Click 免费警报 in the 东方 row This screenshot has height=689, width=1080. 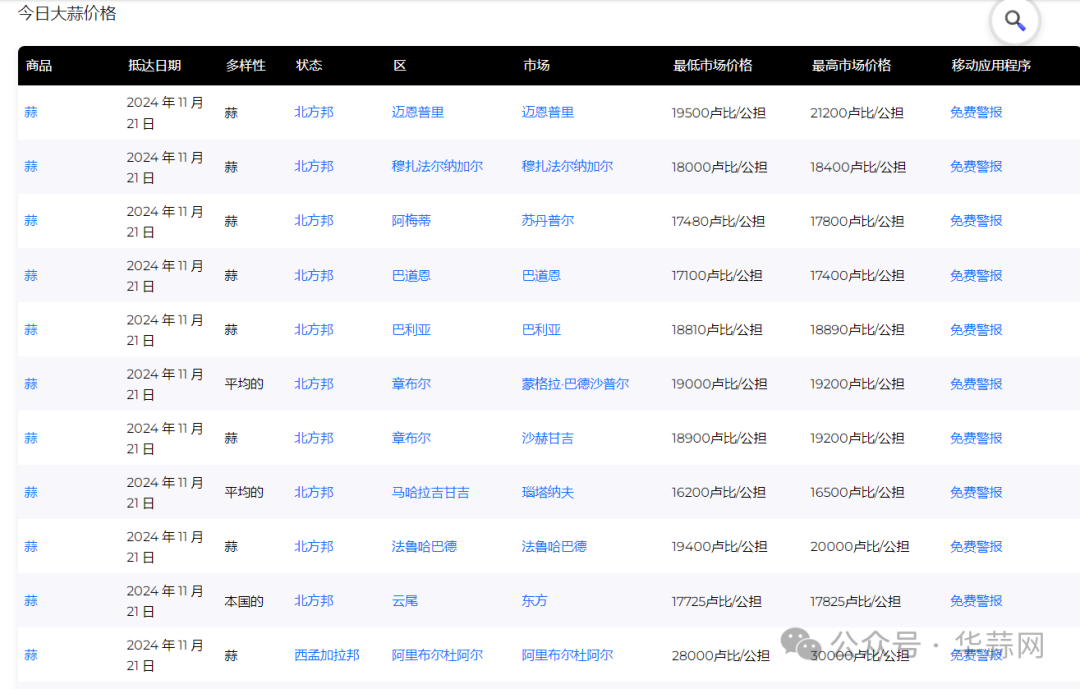[976, 601]
